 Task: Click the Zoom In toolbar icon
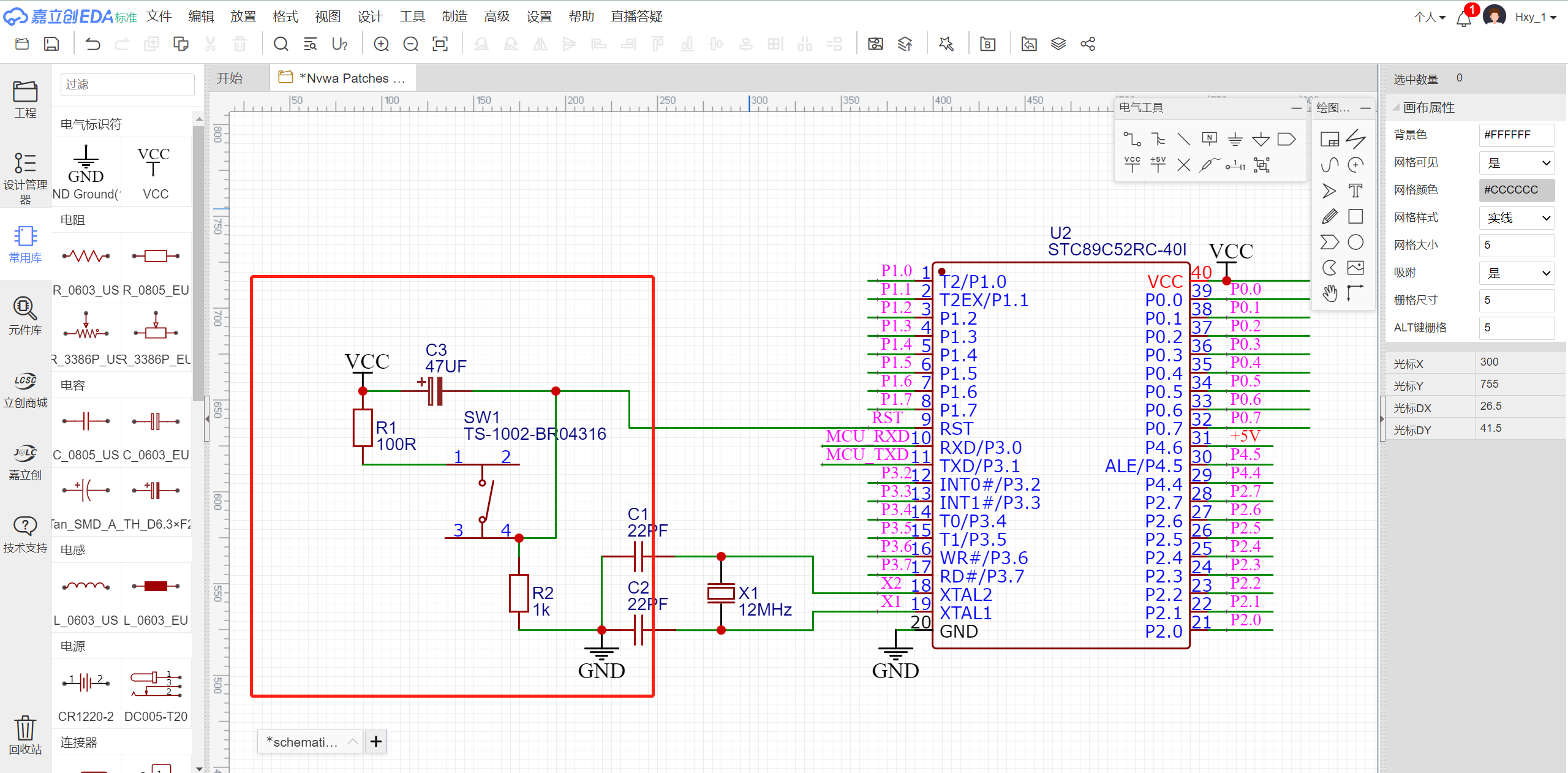tap(381, 44)
